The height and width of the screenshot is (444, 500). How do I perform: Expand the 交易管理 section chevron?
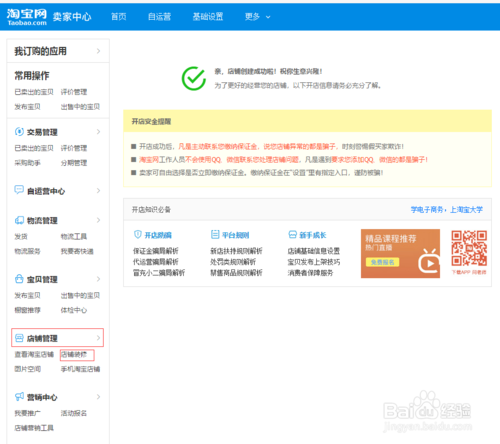point(98,132)
